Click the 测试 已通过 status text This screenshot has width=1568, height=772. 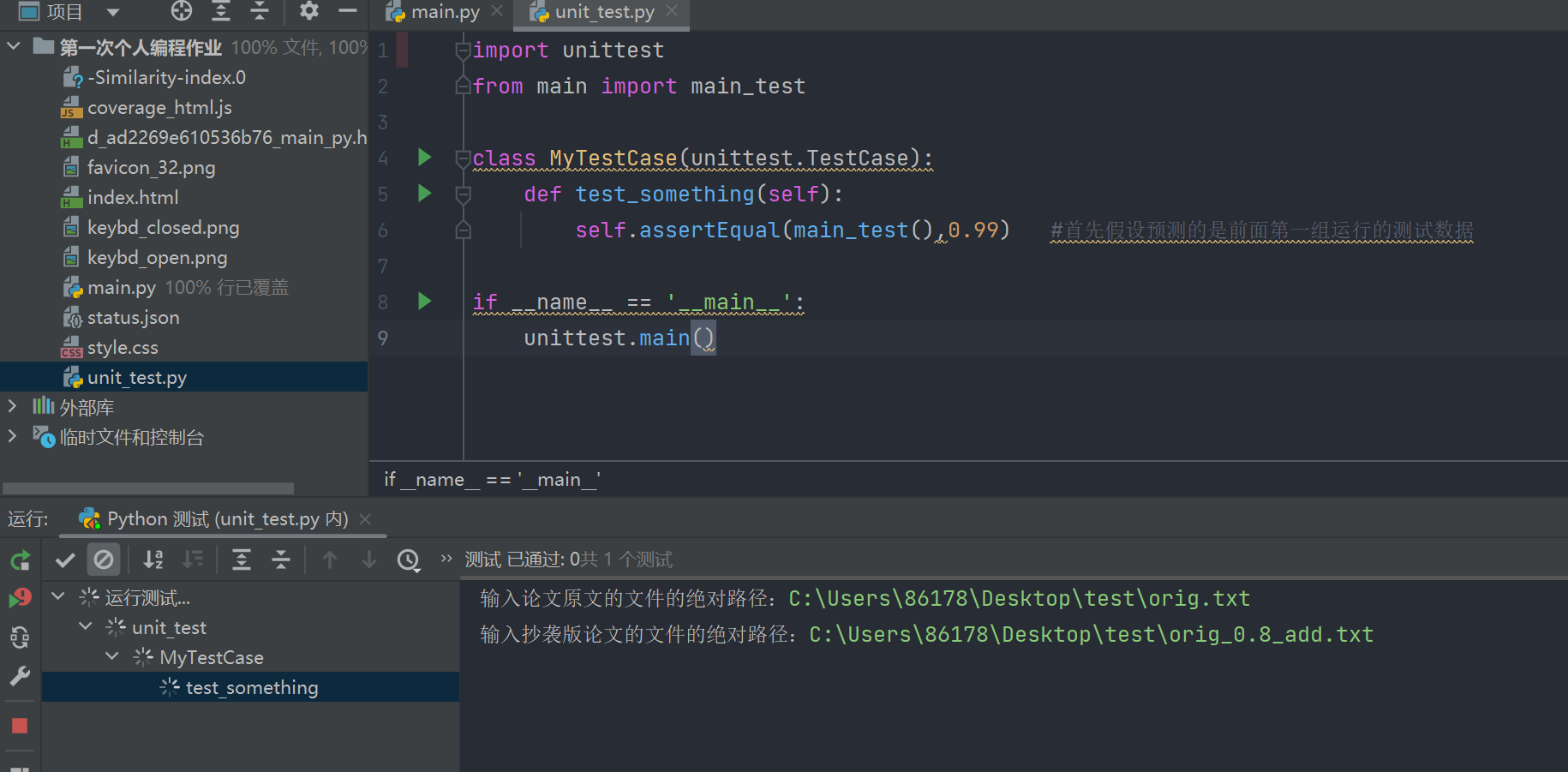569,560
